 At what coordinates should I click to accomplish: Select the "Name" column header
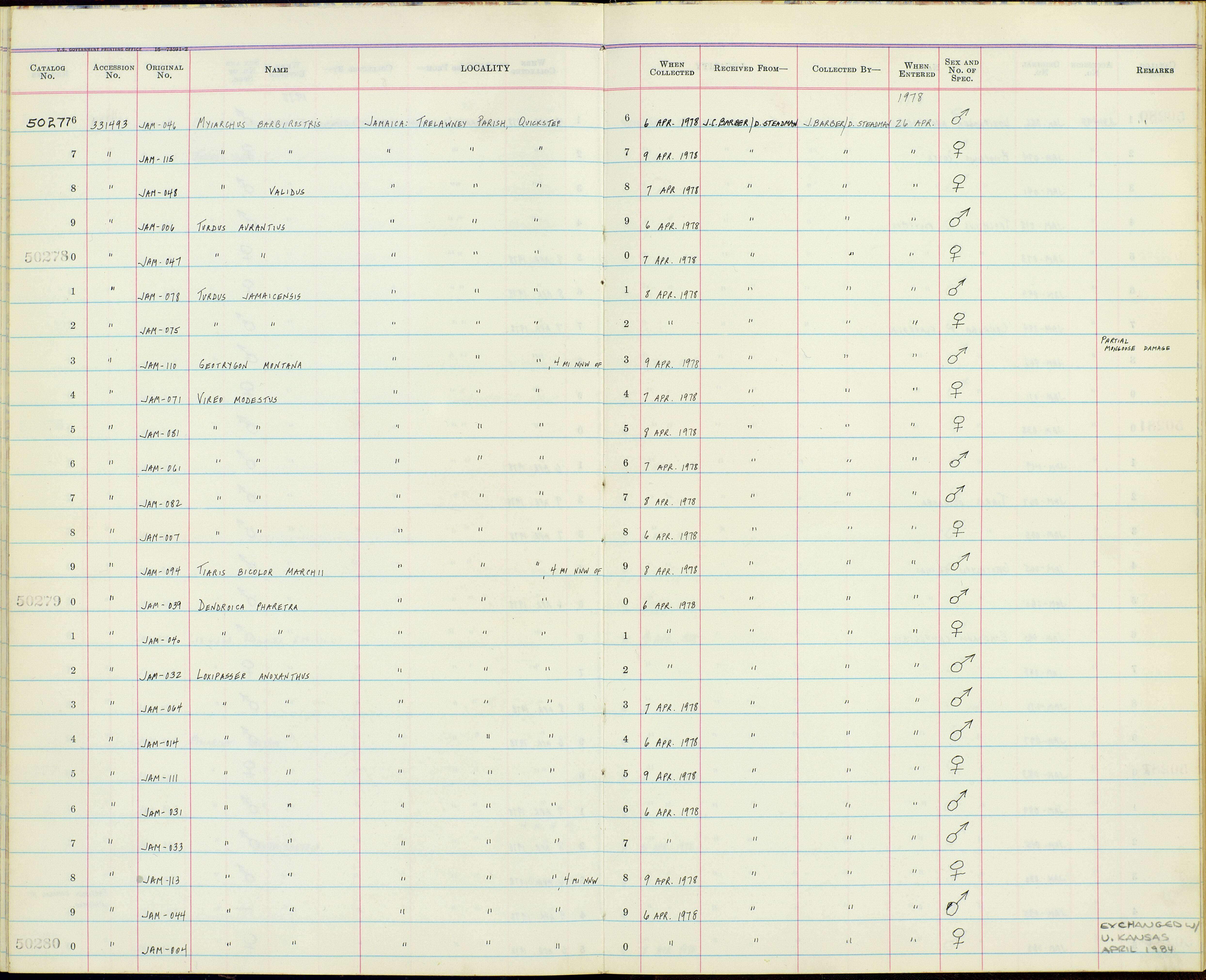click(x=276, y=70)
